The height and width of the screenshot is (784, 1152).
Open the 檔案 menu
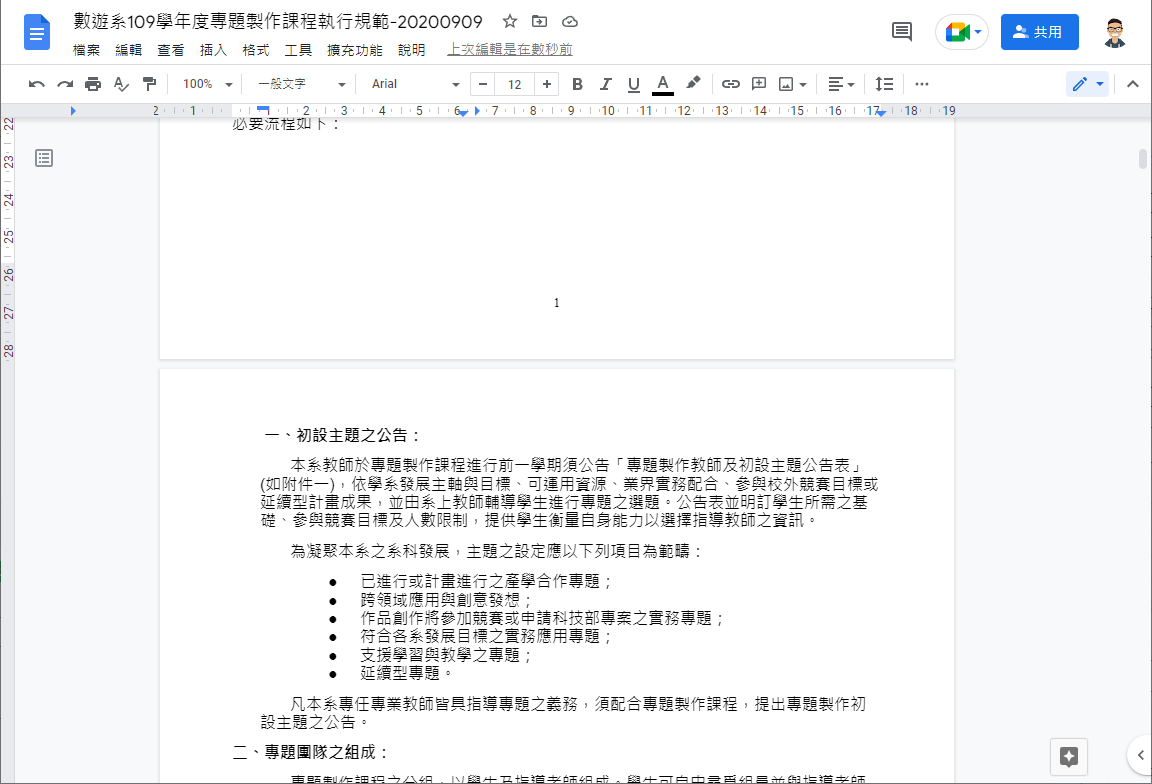pyautogui.click(x=86, y=50)
